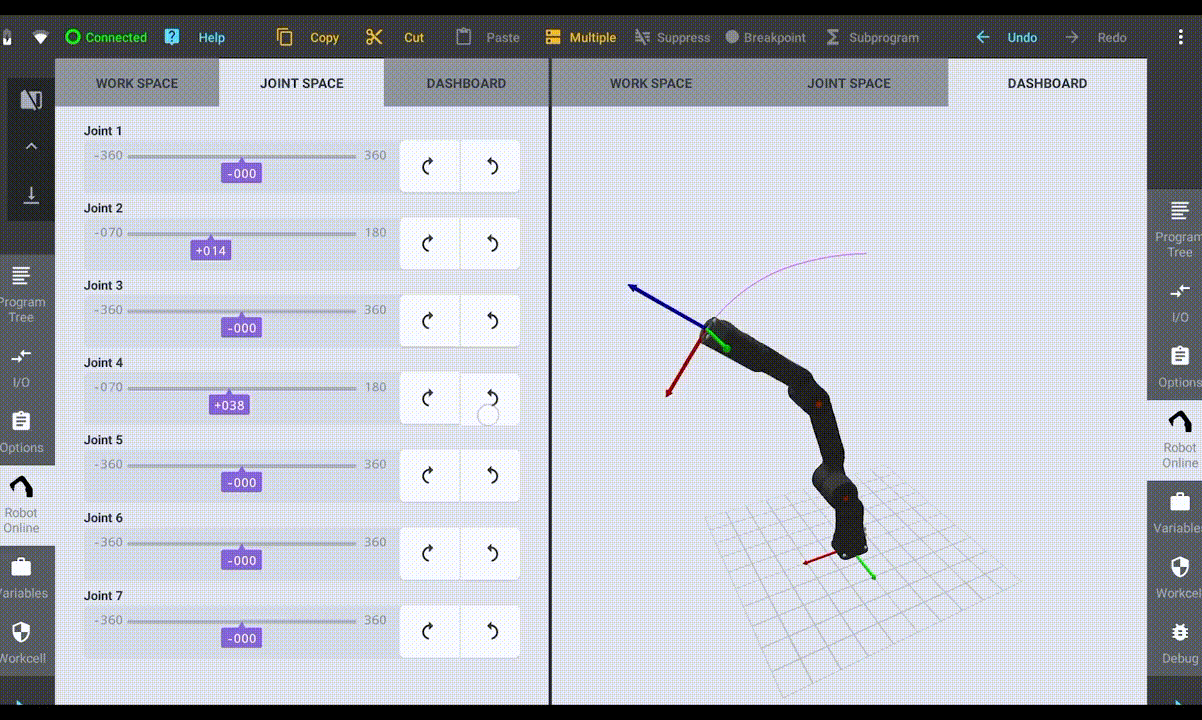Open Program Tree in left sidebar

(21, 293)
